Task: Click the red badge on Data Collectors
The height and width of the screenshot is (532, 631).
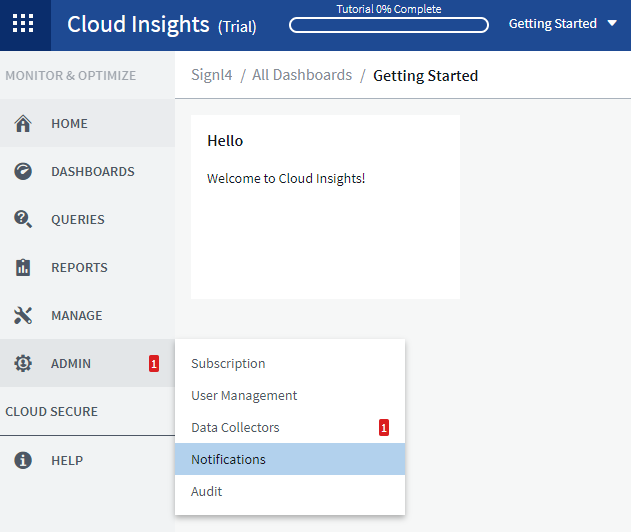Action: pos(384,427)
